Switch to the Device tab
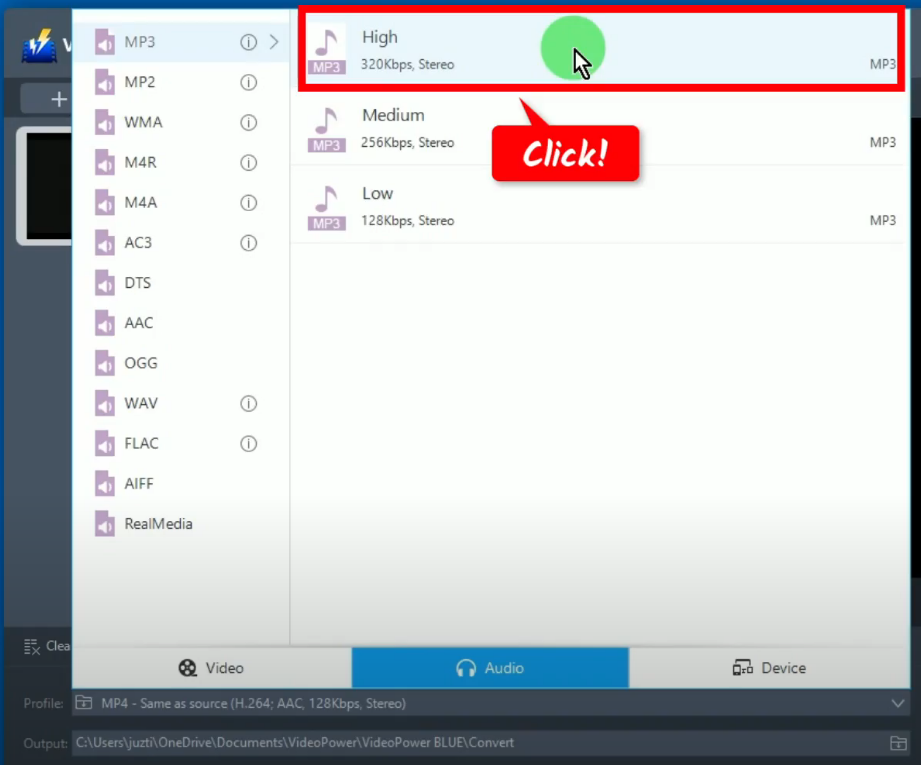The width and height of the screenshot is (921, 765). (770, 667)
